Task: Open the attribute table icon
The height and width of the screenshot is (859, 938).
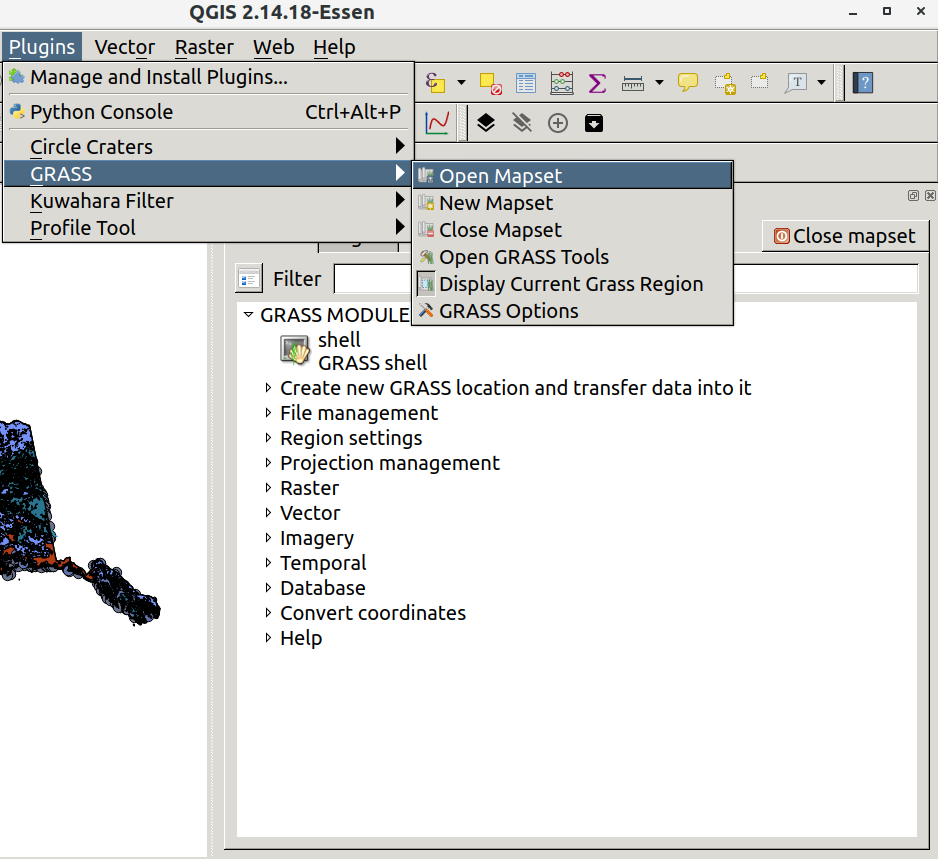Action: tap(526, 83)
